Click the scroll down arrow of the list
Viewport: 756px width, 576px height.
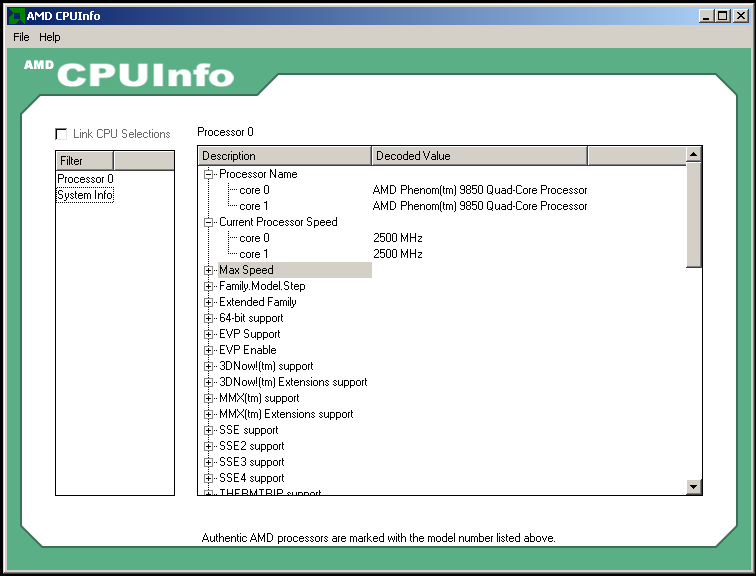693,486
